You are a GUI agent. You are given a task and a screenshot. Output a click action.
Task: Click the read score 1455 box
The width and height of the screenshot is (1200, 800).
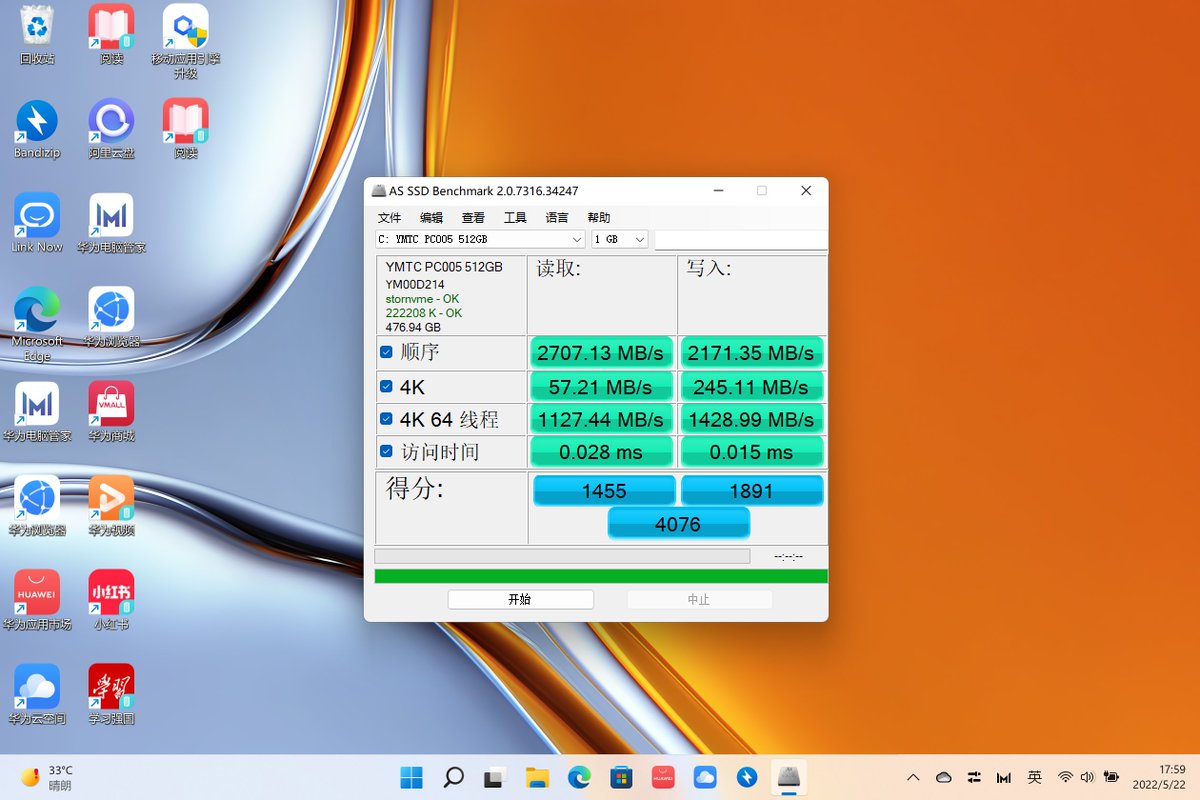coord(604,491)
